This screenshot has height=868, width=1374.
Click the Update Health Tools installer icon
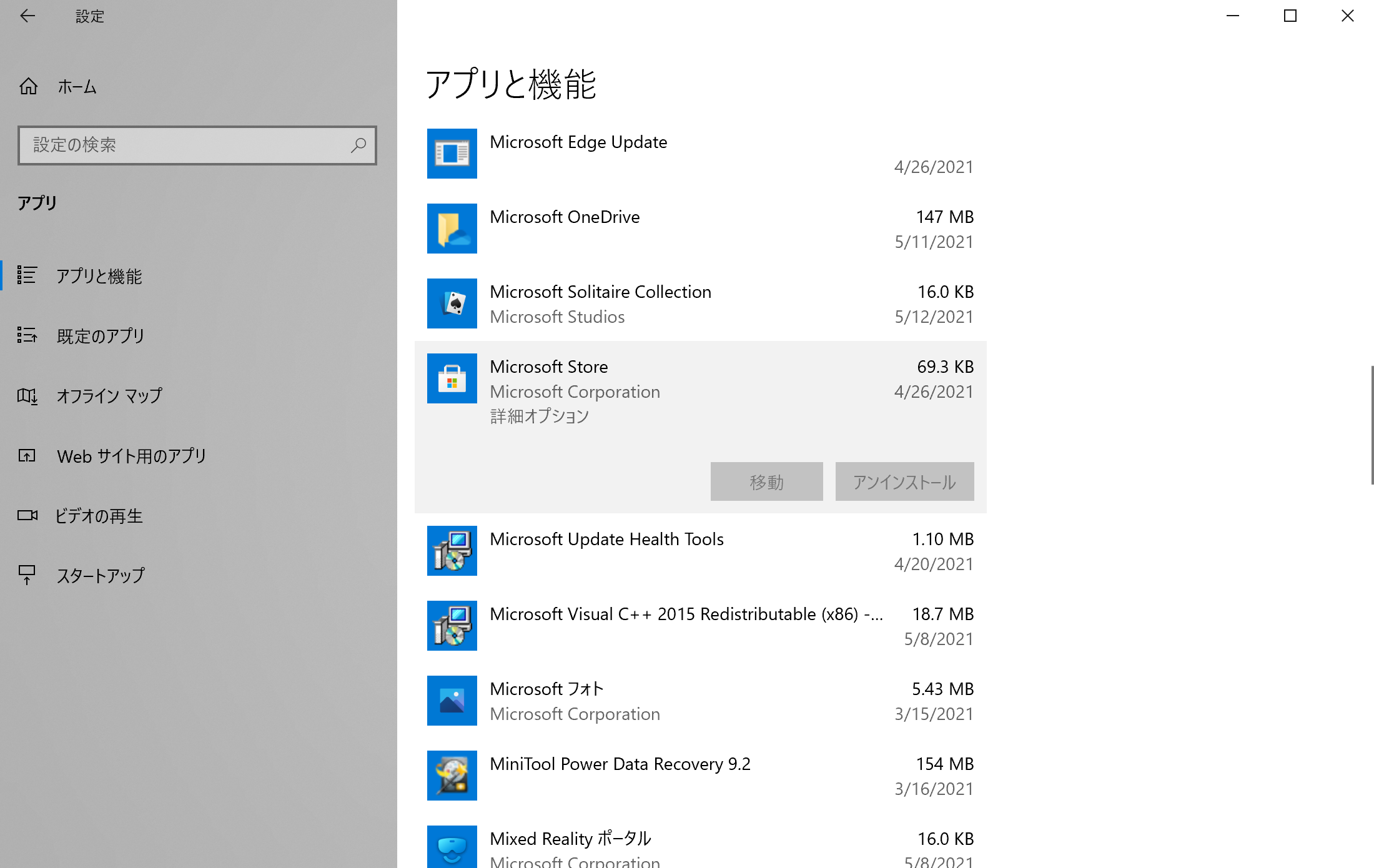tap(452, 551)
